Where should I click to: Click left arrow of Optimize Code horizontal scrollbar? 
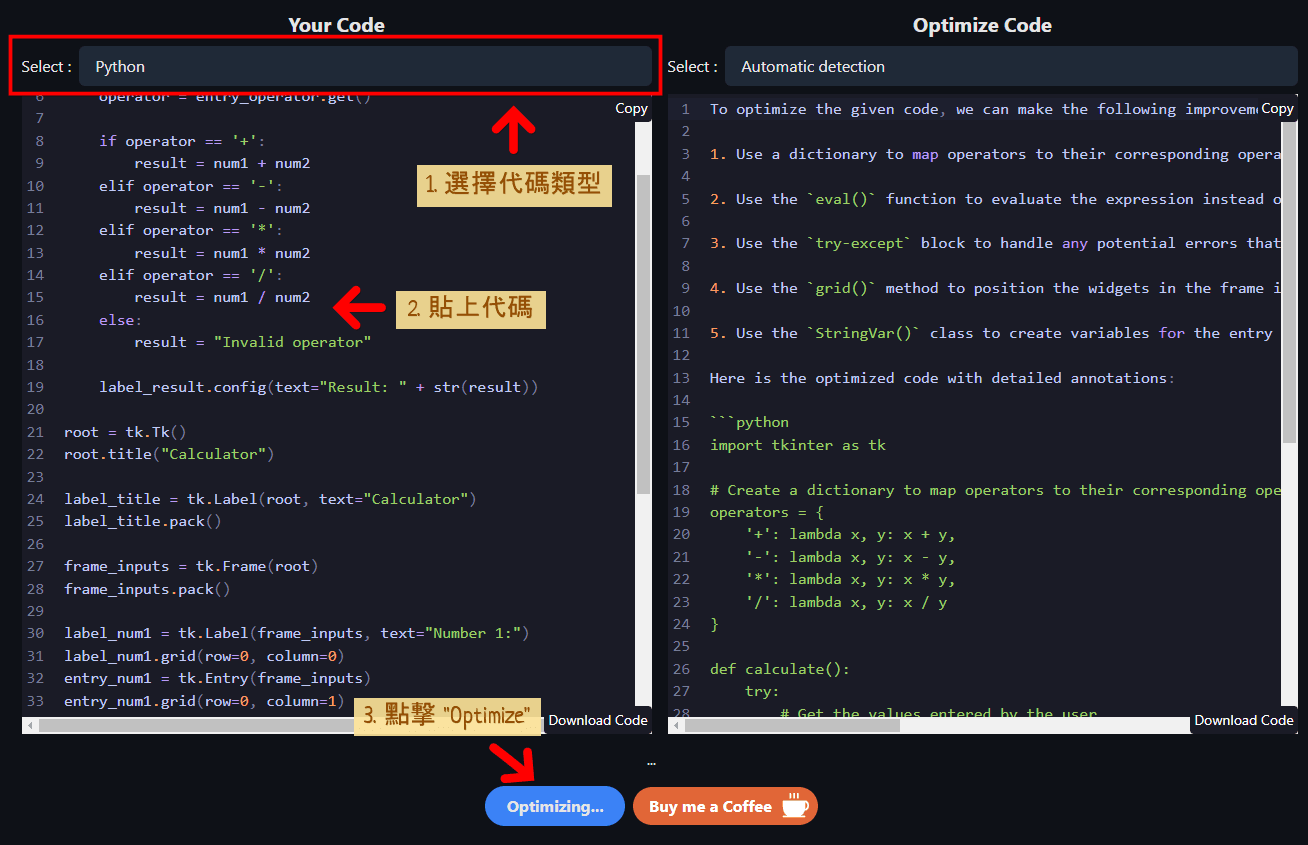coord(676,726)
